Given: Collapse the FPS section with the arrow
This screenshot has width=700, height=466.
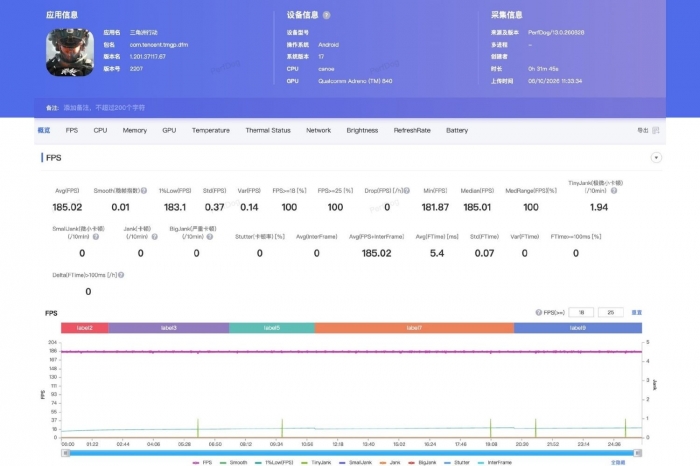Looking at the screenshot, I should tap(656, 158).
